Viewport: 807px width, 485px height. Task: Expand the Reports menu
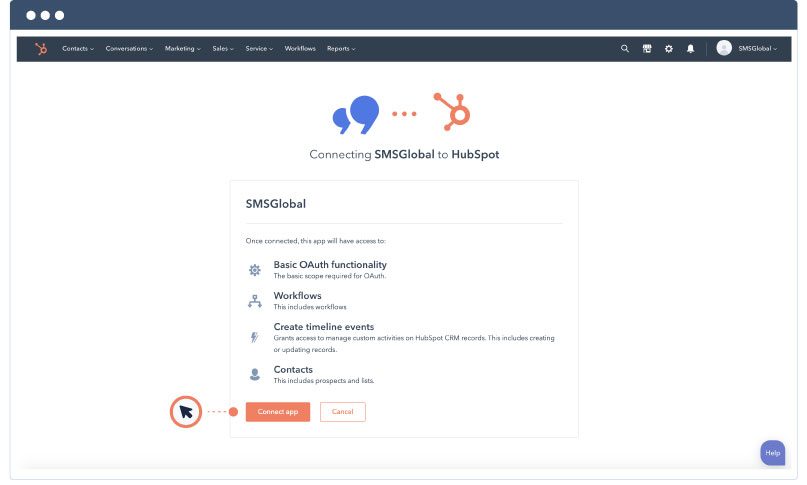pyautogui.click(x=341, y=49)
